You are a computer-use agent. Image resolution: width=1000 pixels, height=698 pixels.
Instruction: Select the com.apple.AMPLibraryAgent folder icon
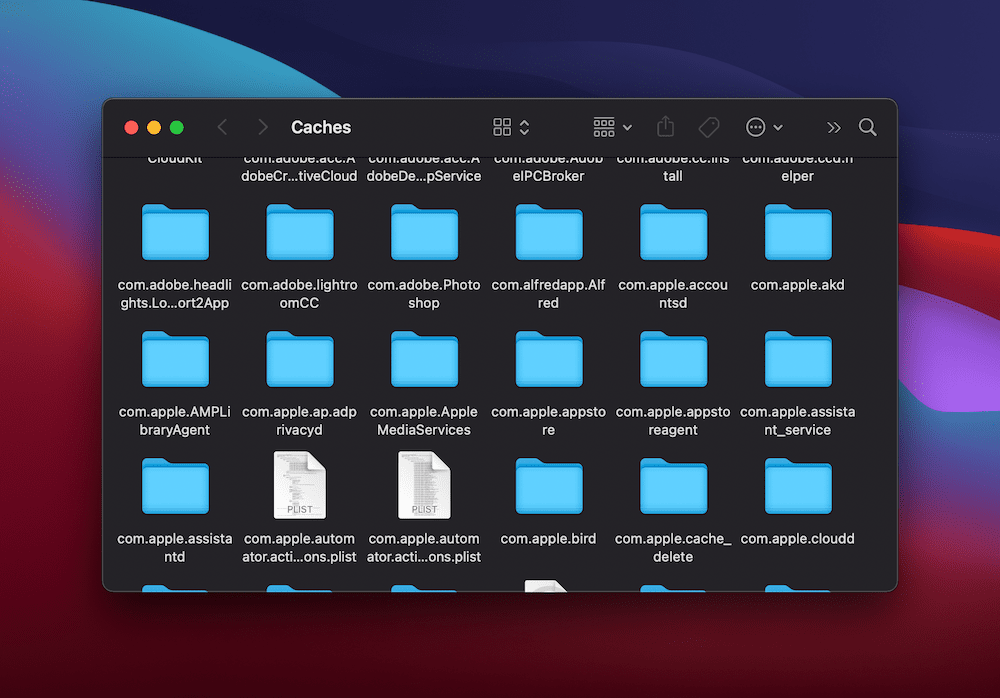click(175, 359)
